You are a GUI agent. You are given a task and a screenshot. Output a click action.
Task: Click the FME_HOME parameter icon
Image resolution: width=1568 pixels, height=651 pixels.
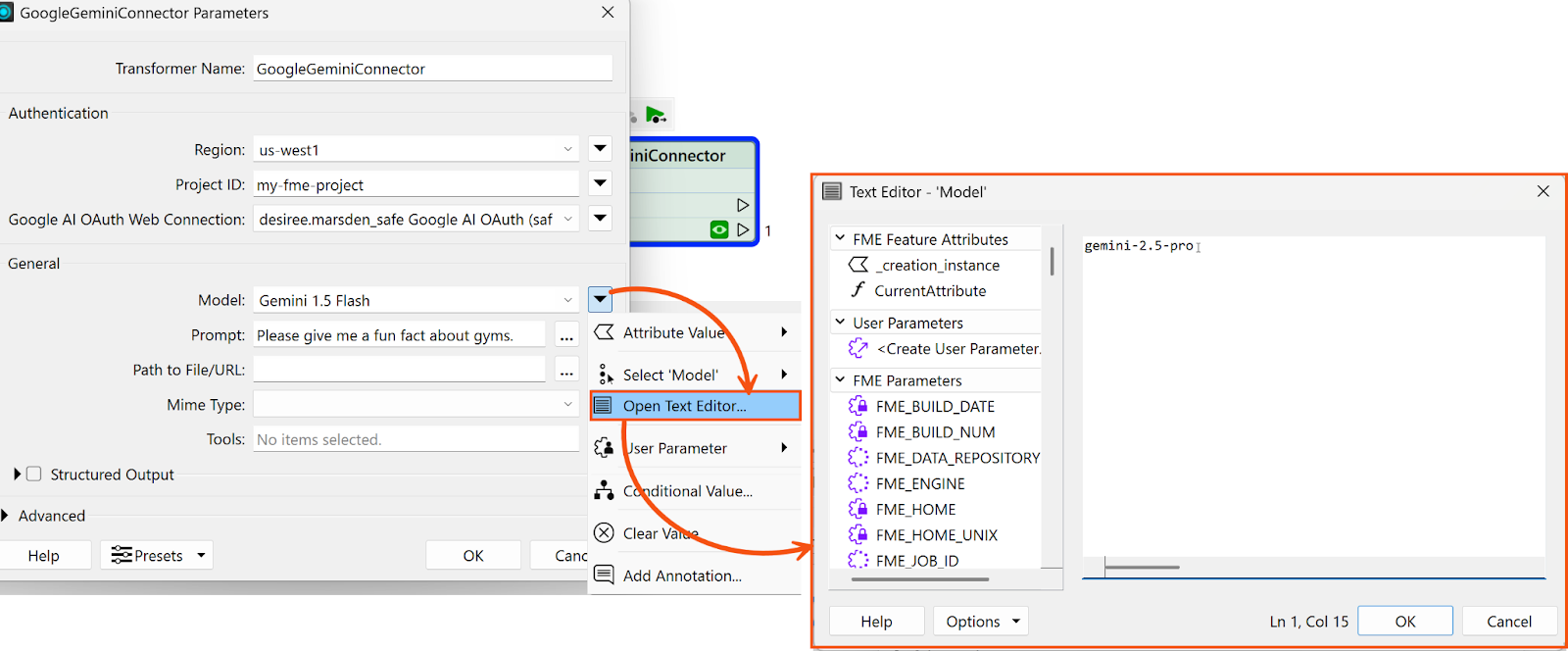858,509
